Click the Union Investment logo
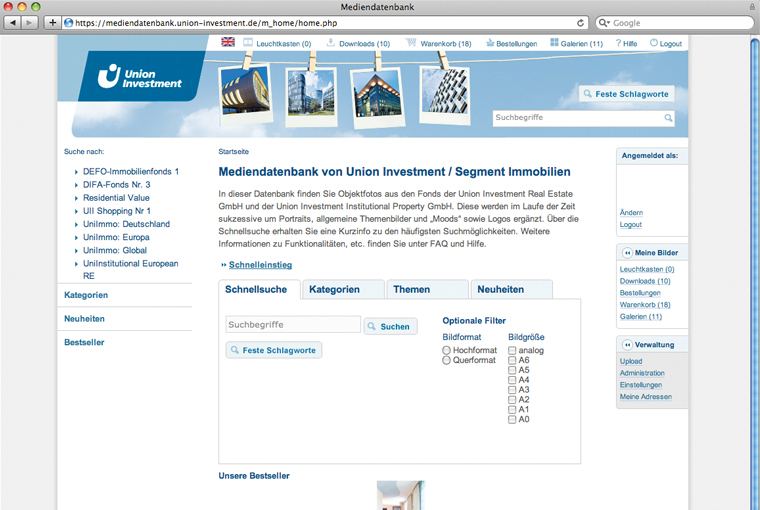The width and height of the screenshot is (760, 510). pos(140,77)
